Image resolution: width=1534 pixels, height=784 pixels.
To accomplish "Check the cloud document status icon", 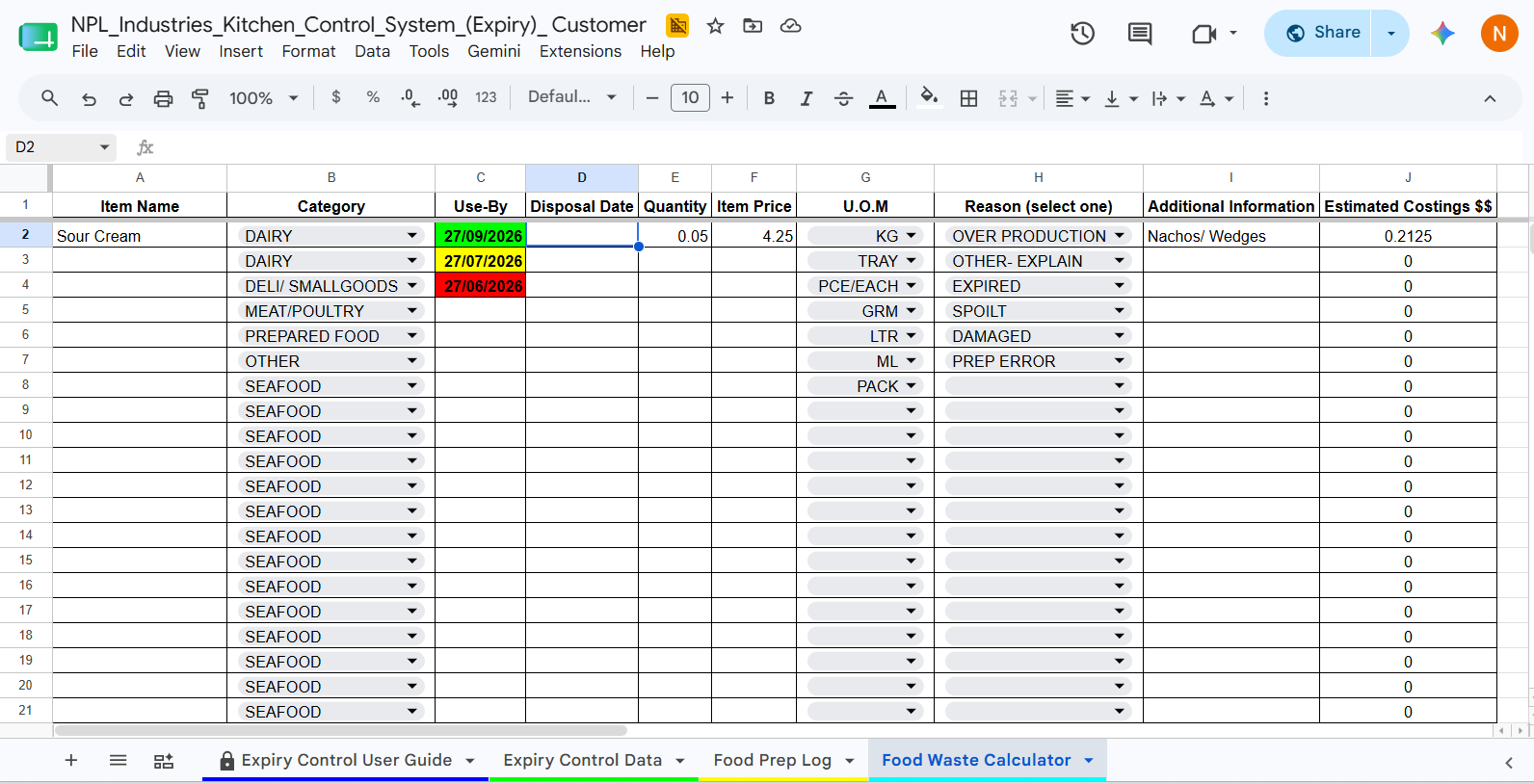I will tap(791, 26).
